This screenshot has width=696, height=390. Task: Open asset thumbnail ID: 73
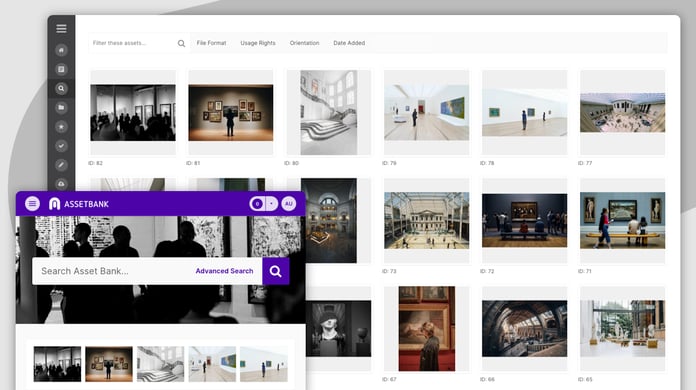(427, 221)
